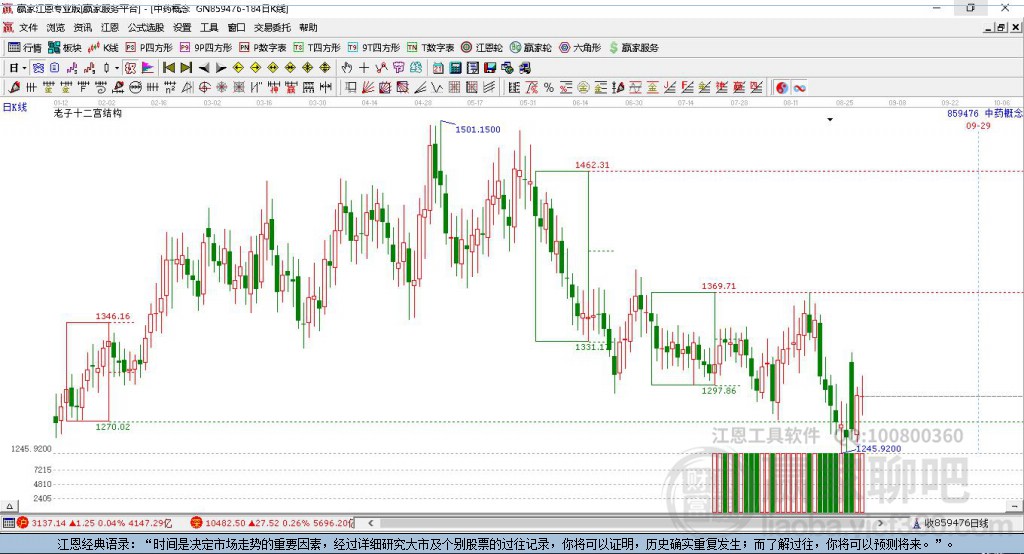Jump to last bar with skip-to-end icon

click(x=186, y=68)
